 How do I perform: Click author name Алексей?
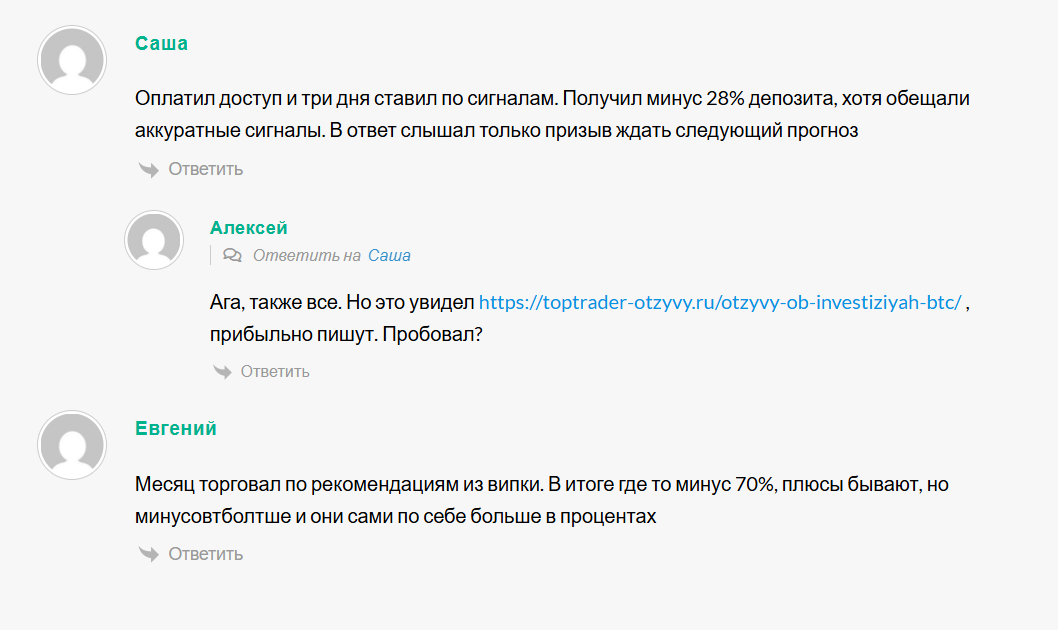point(248,228)
